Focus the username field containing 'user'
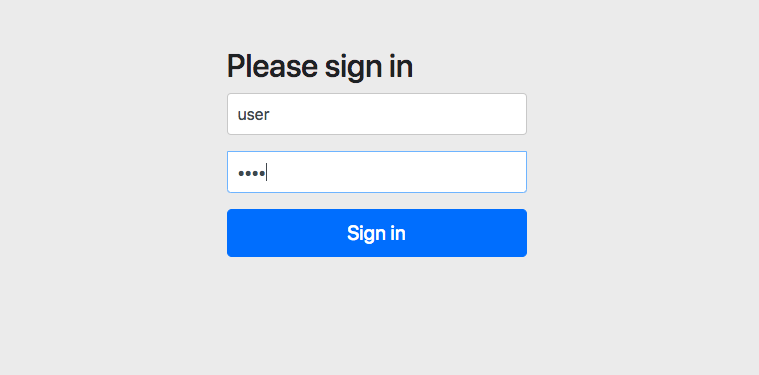Screen dimensions: 759x375 [x=377, y=114]
